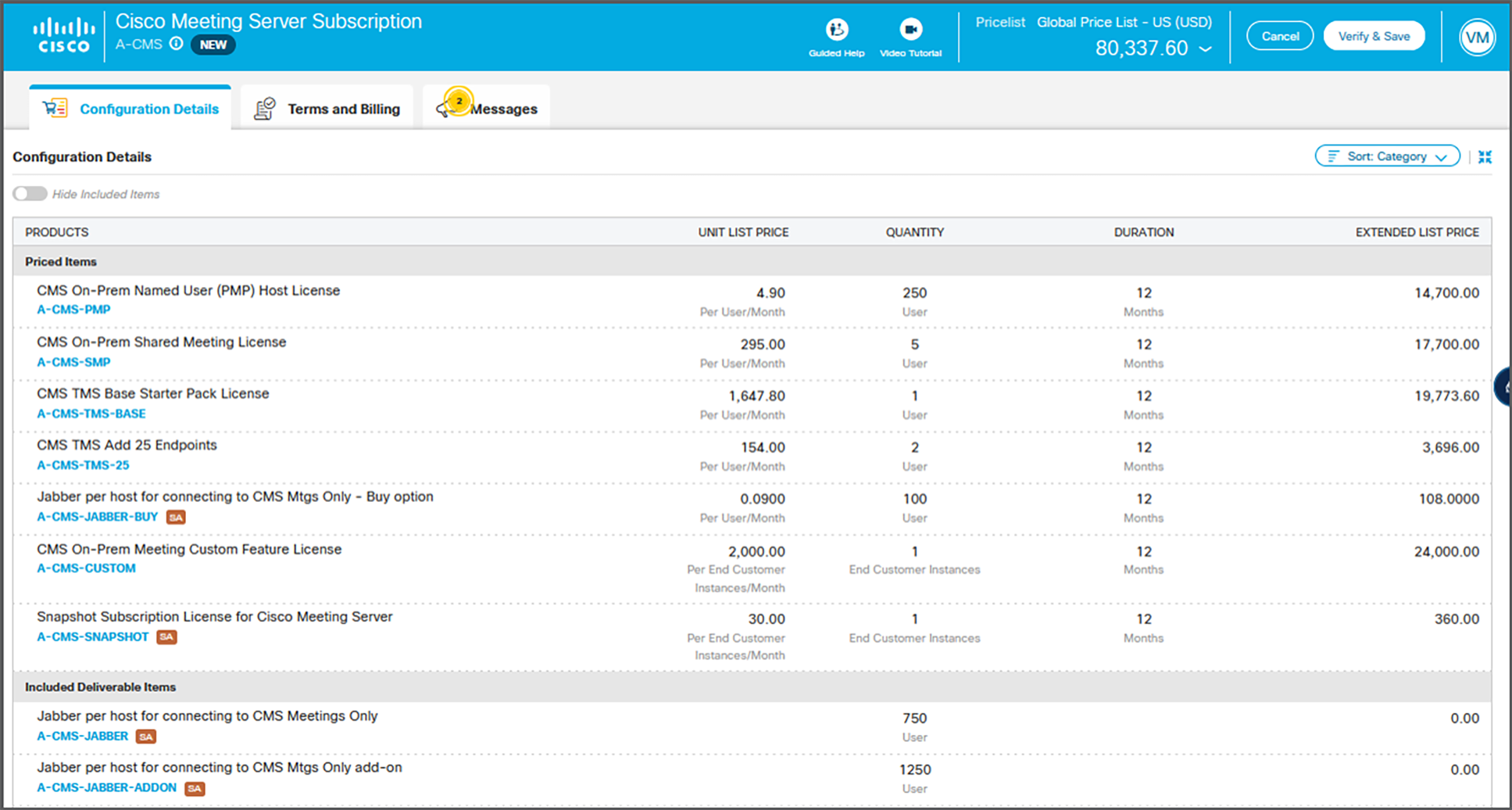Click CMS TMS Base Starter Pack License name
This screenshot has width=1512, height=810.
(153, 393)
